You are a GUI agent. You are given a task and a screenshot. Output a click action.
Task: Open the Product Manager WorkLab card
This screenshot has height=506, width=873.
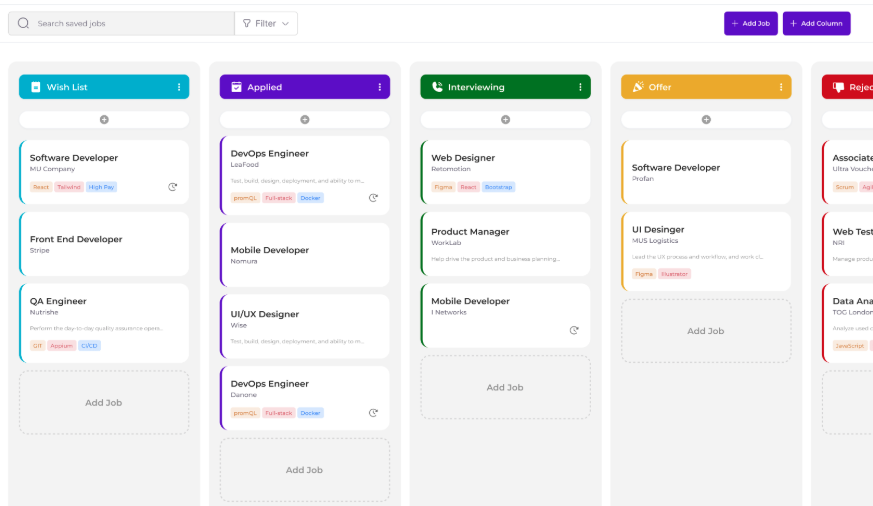pos(505,244)
